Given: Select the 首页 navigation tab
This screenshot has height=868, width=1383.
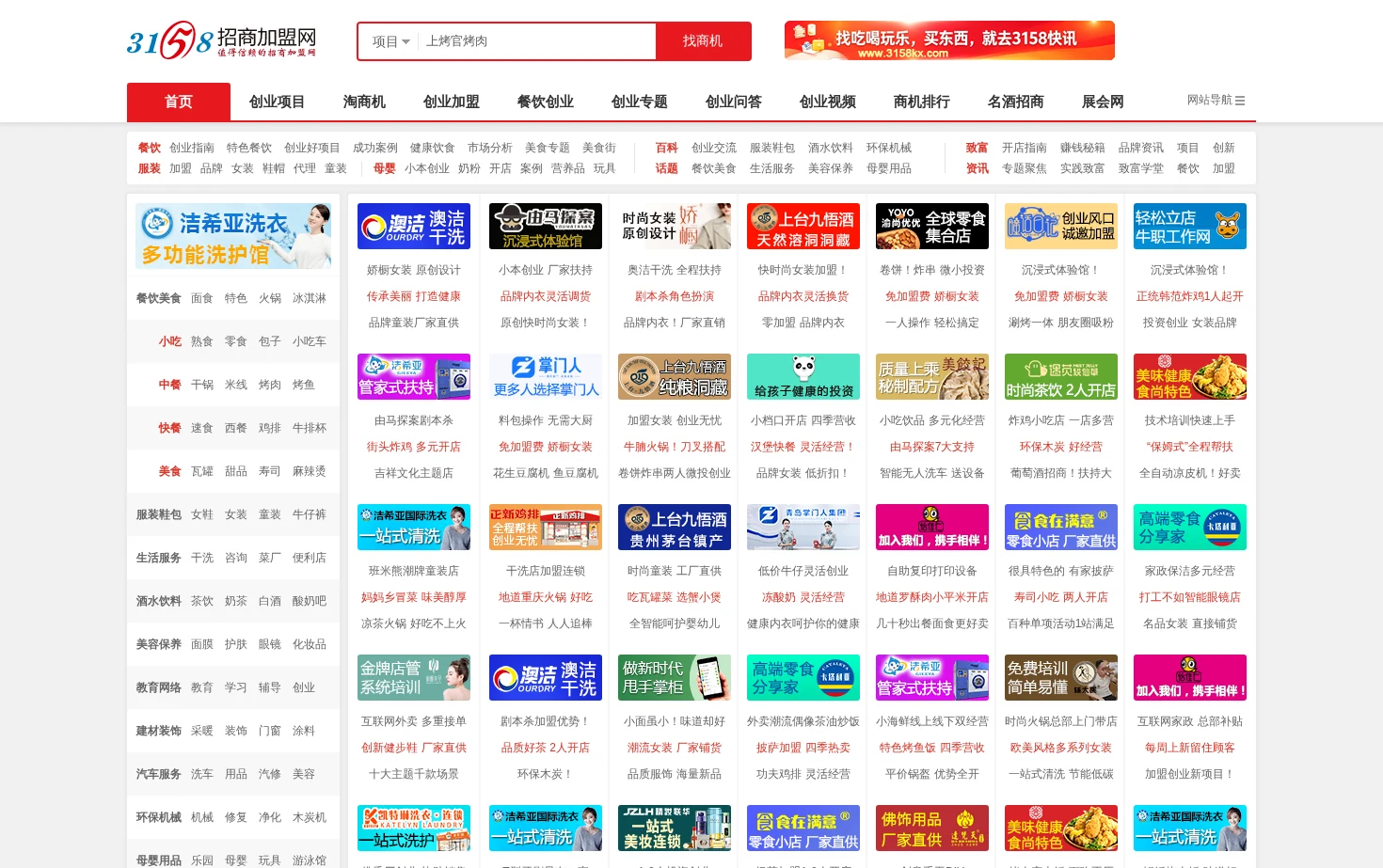Looking at the screenshot, I should [179, 102].
